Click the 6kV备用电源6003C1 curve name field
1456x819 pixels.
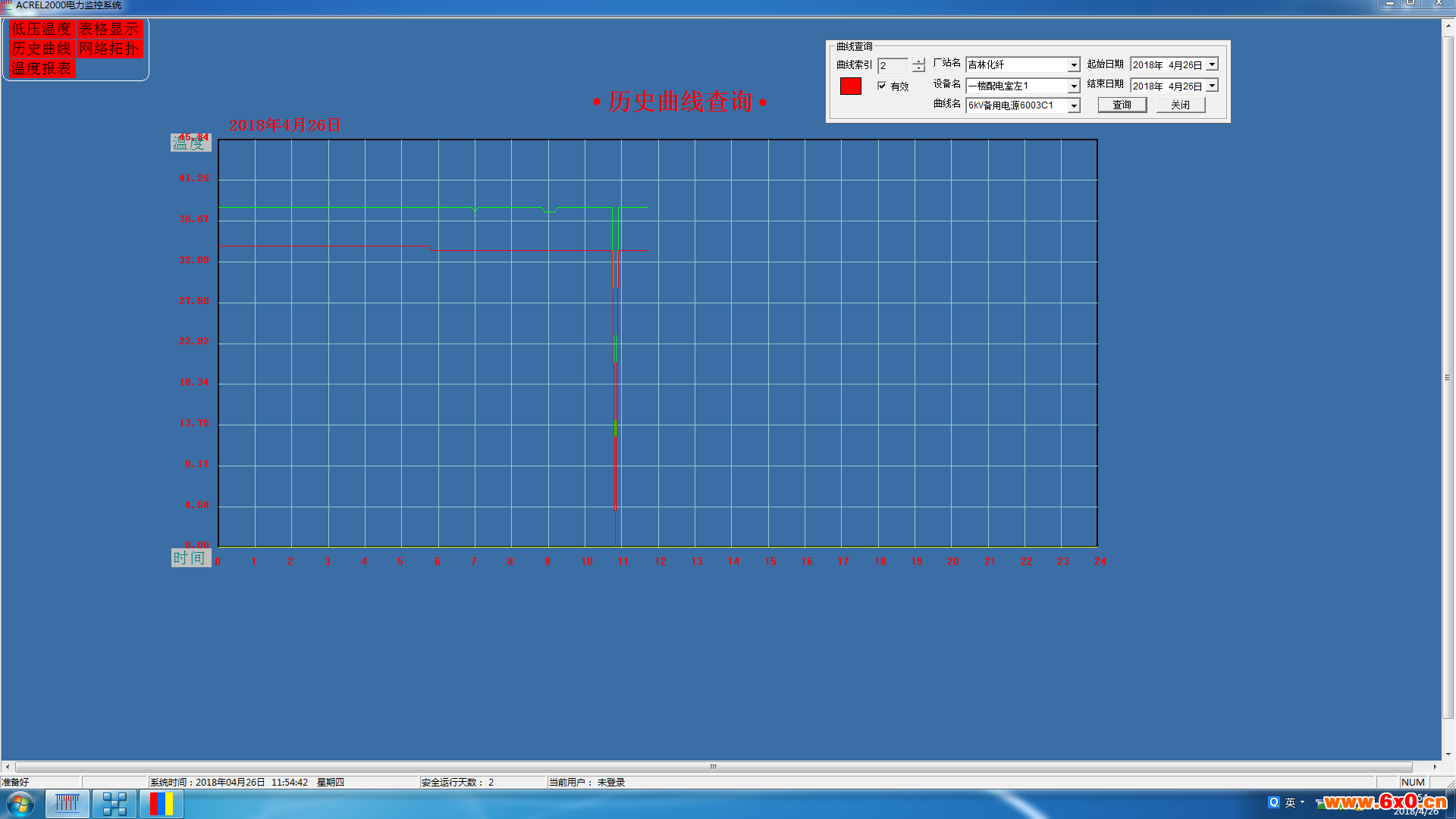(1017, 106)
